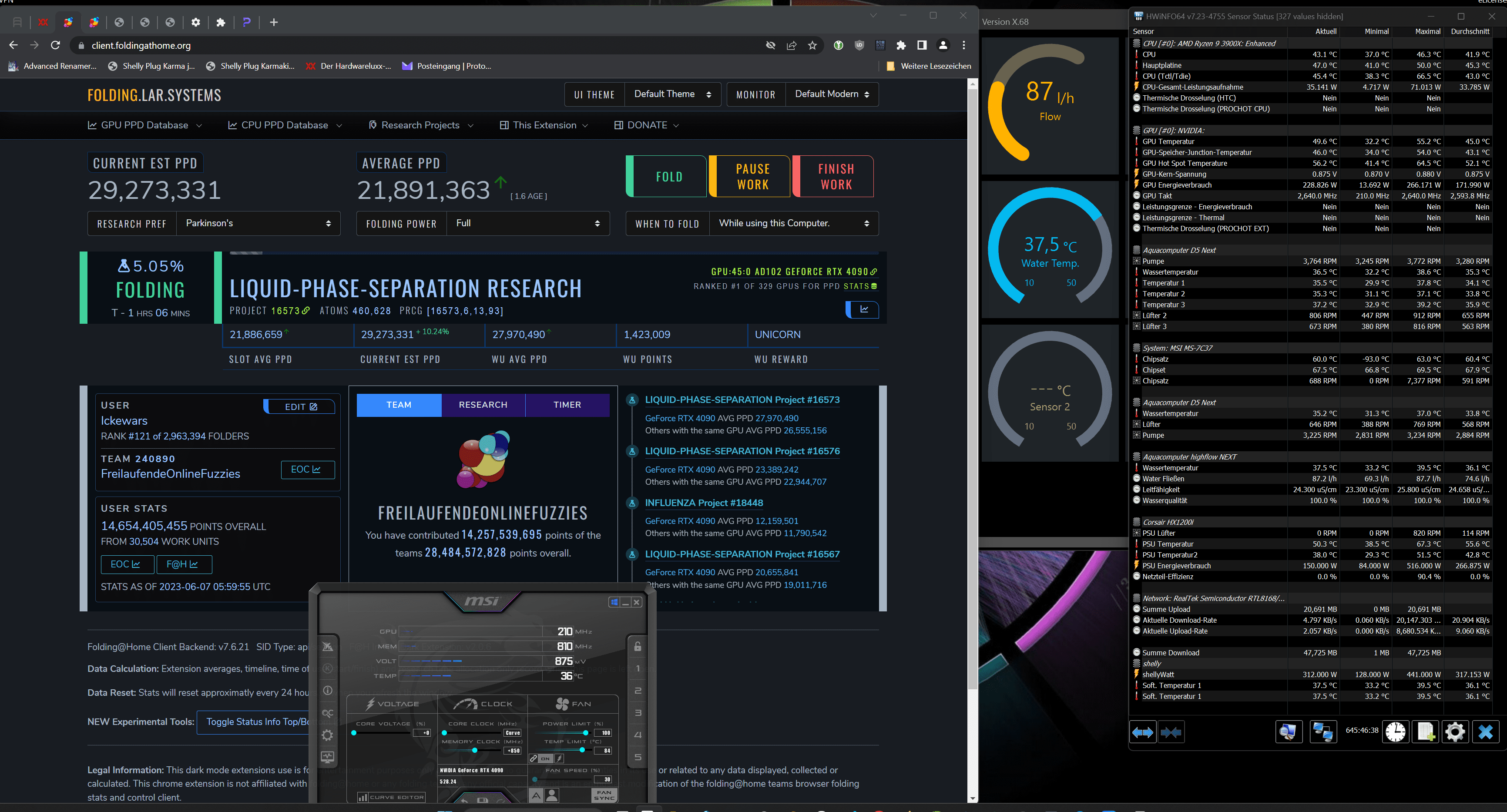Click HWiNFO expand-columns blue arrows icon

(x=1142, y=732)
